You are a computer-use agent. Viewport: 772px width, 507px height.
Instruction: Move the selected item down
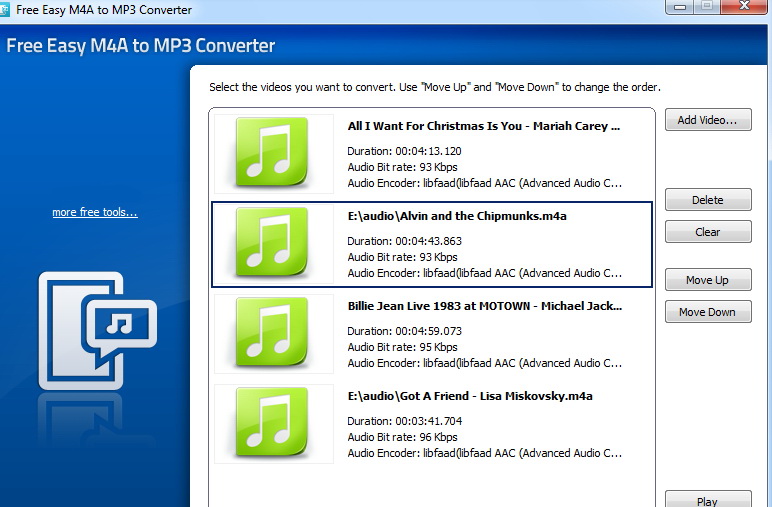pos(708,312)
